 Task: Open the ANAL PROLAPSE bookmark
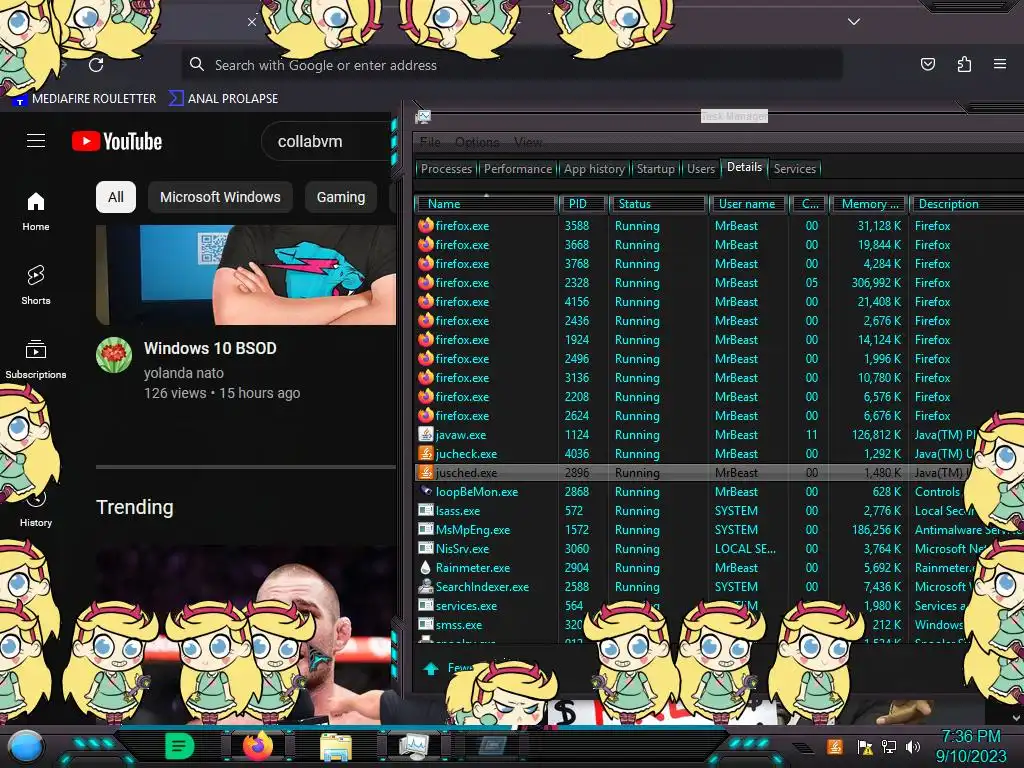[x=224, y=99]
